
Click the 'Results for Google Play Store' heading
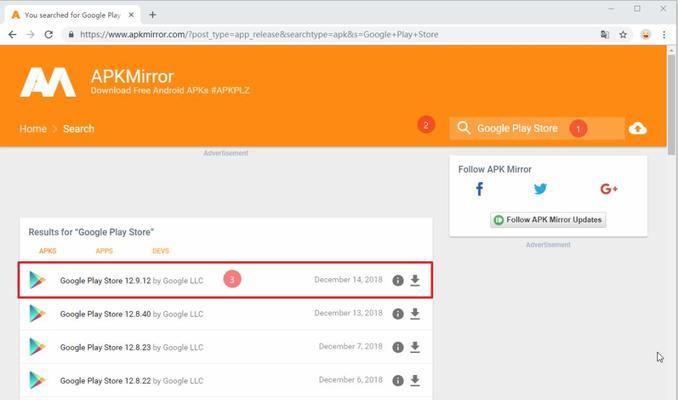[x=91, y=232]
